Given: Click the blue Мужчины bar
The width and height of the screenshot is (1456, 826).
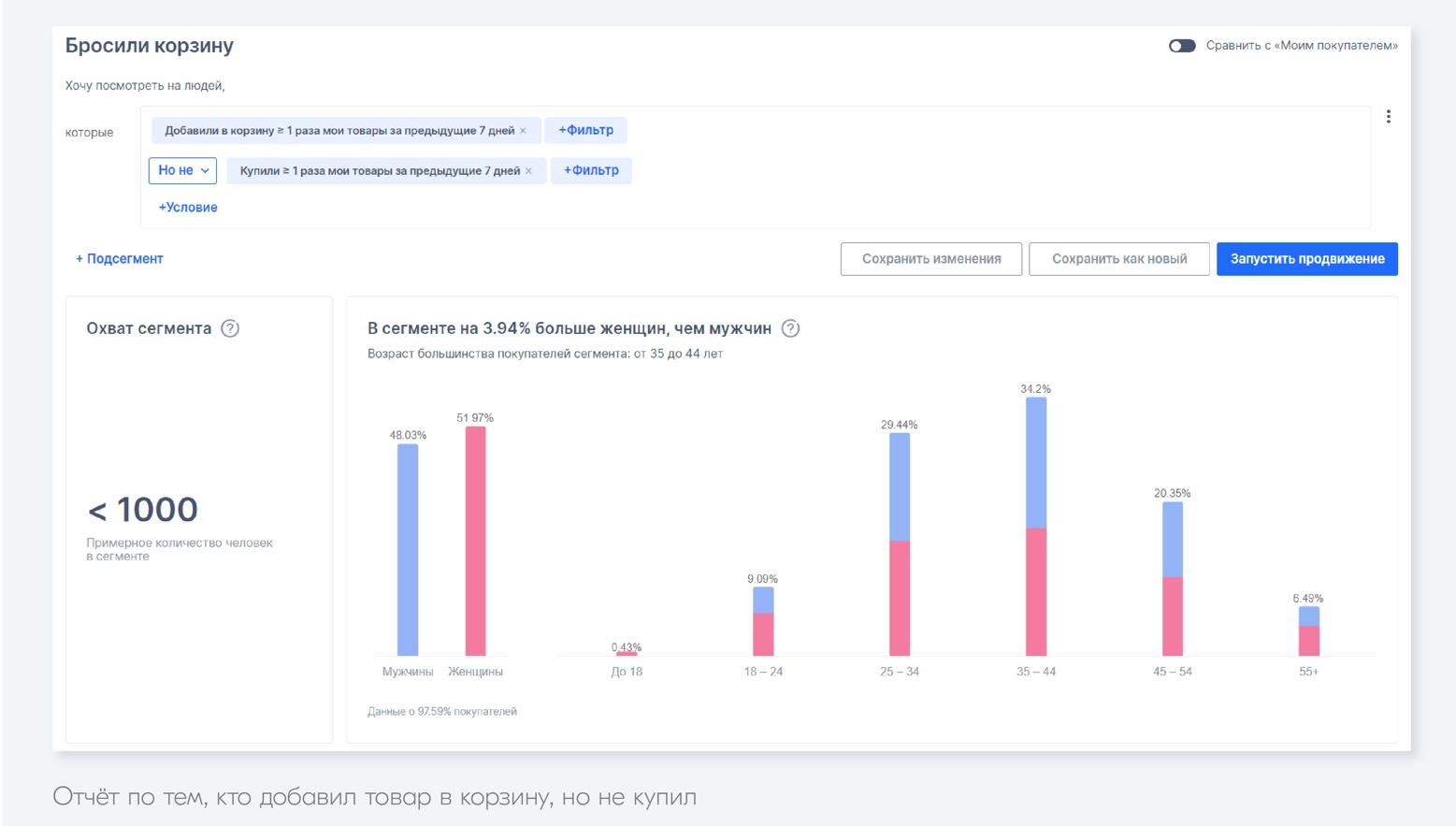Looking at the screenshot, I should [408, 550].
